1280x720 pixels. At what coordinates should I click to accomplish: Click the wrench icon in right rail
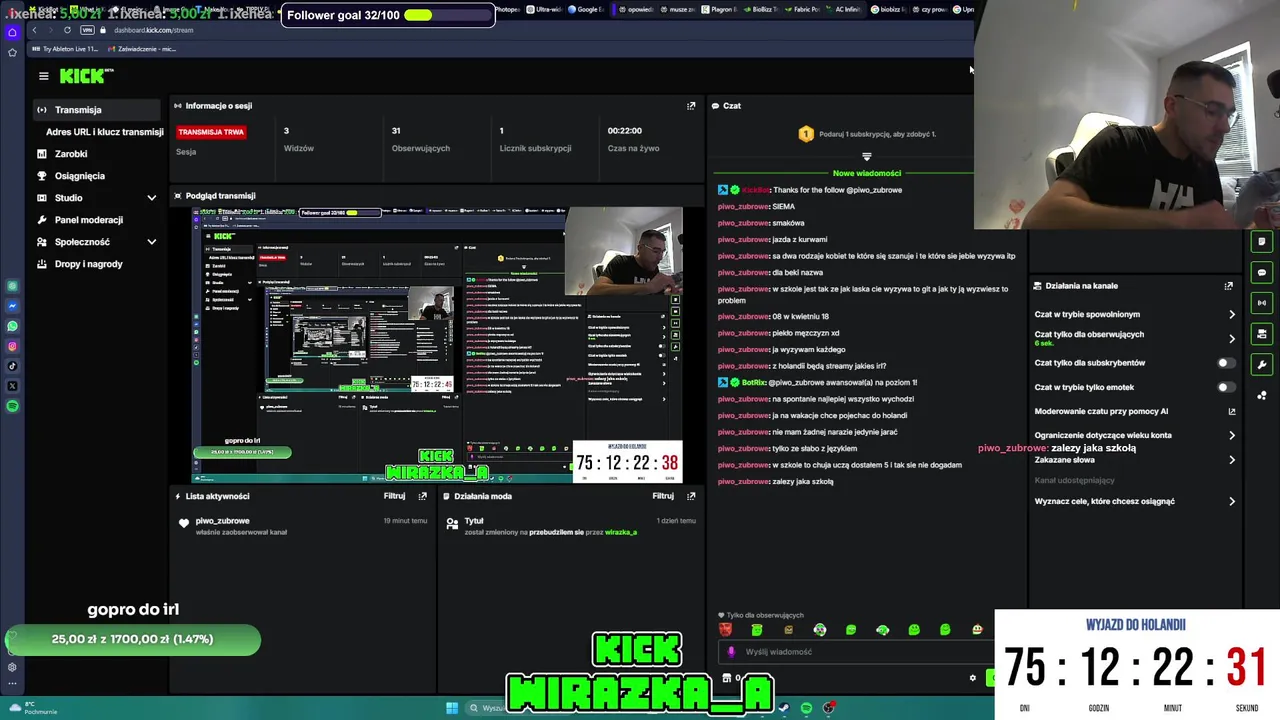pos(1262,365)
